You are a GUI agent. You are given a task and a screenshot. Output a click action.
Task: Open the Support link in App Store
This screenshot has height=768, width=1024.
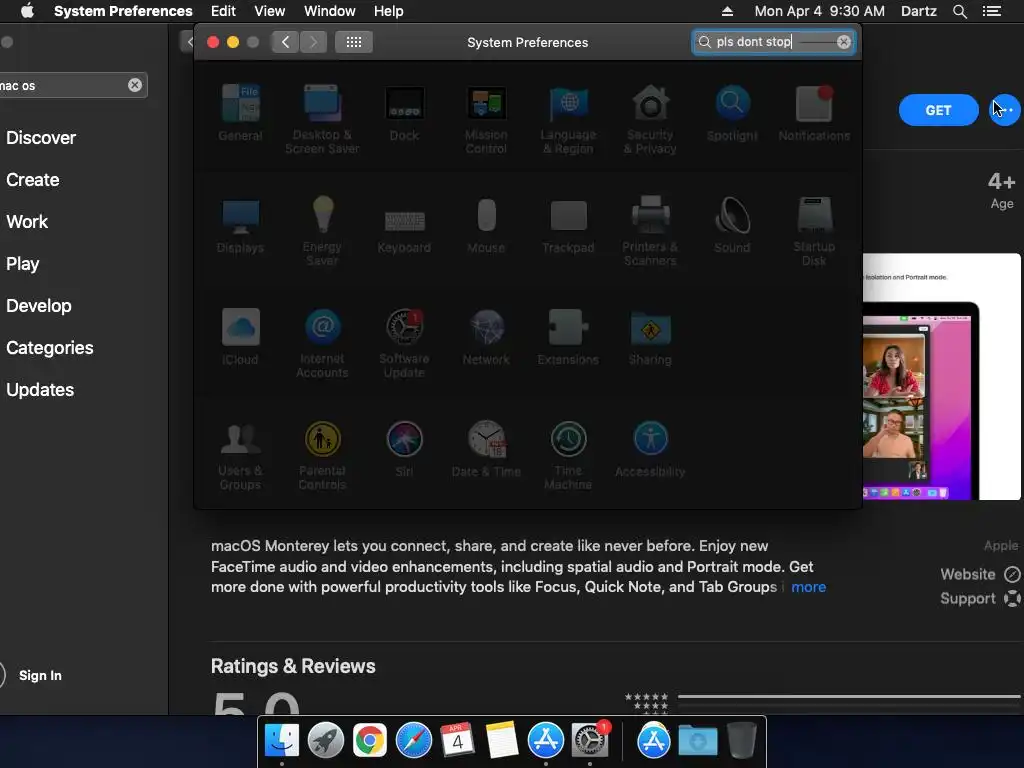tap(980, 599)
